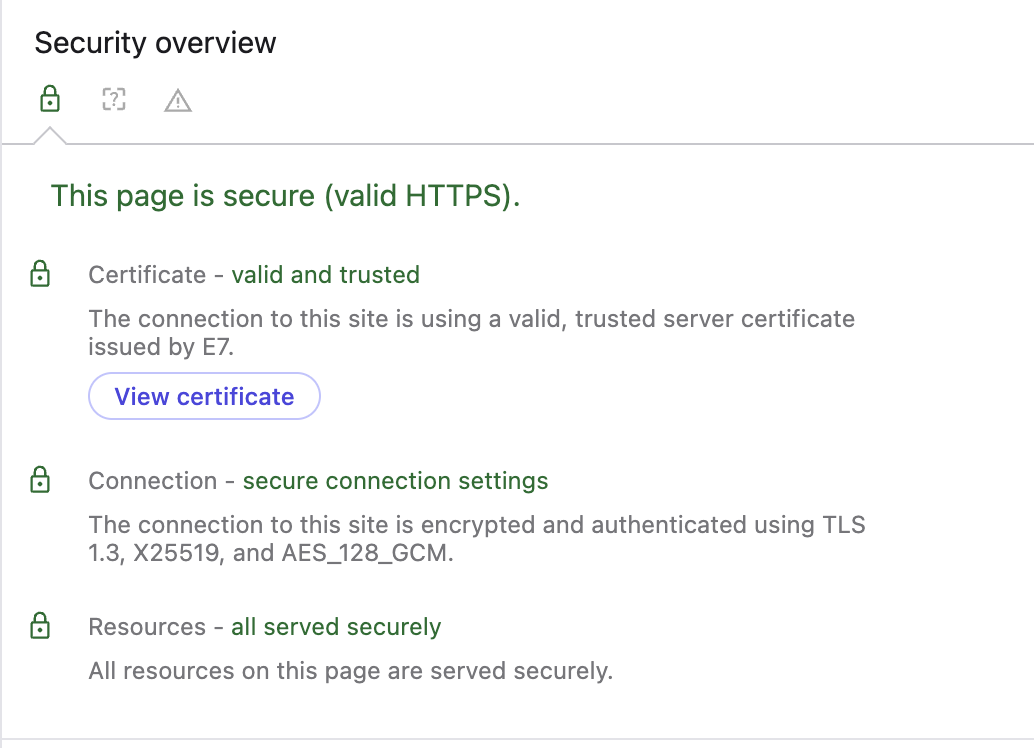This screenshot has height=748, width=1034.
Task: Click the valid and trusted status text
Action: point(325,274)
